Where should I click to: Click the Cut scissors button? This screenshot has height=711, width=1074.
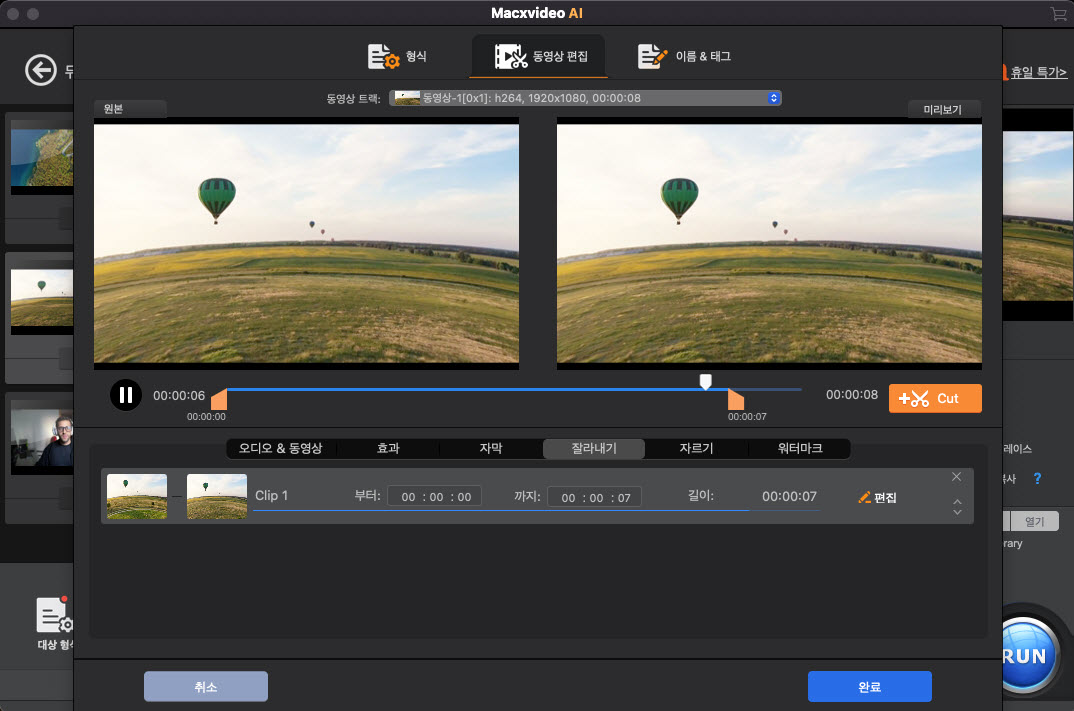934,398
